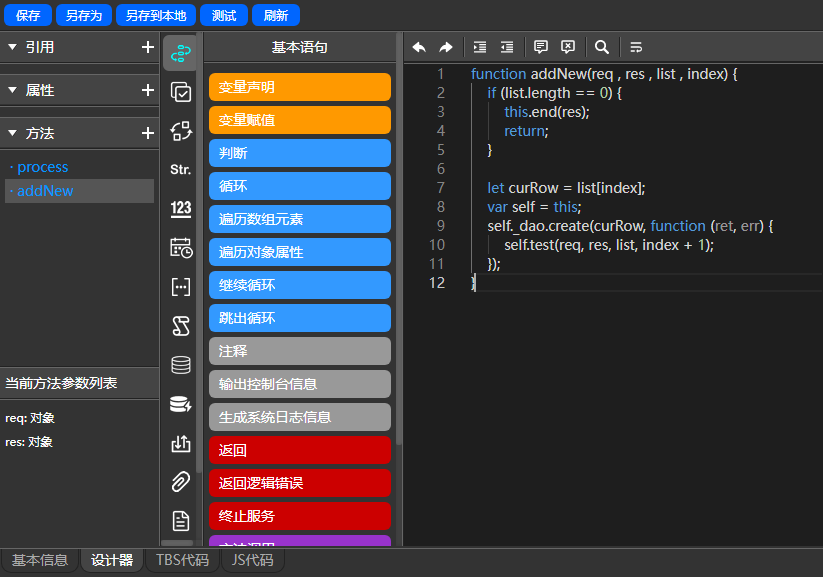Switch to the JS代码 tab
823x577 pixels.
point(253,560)
